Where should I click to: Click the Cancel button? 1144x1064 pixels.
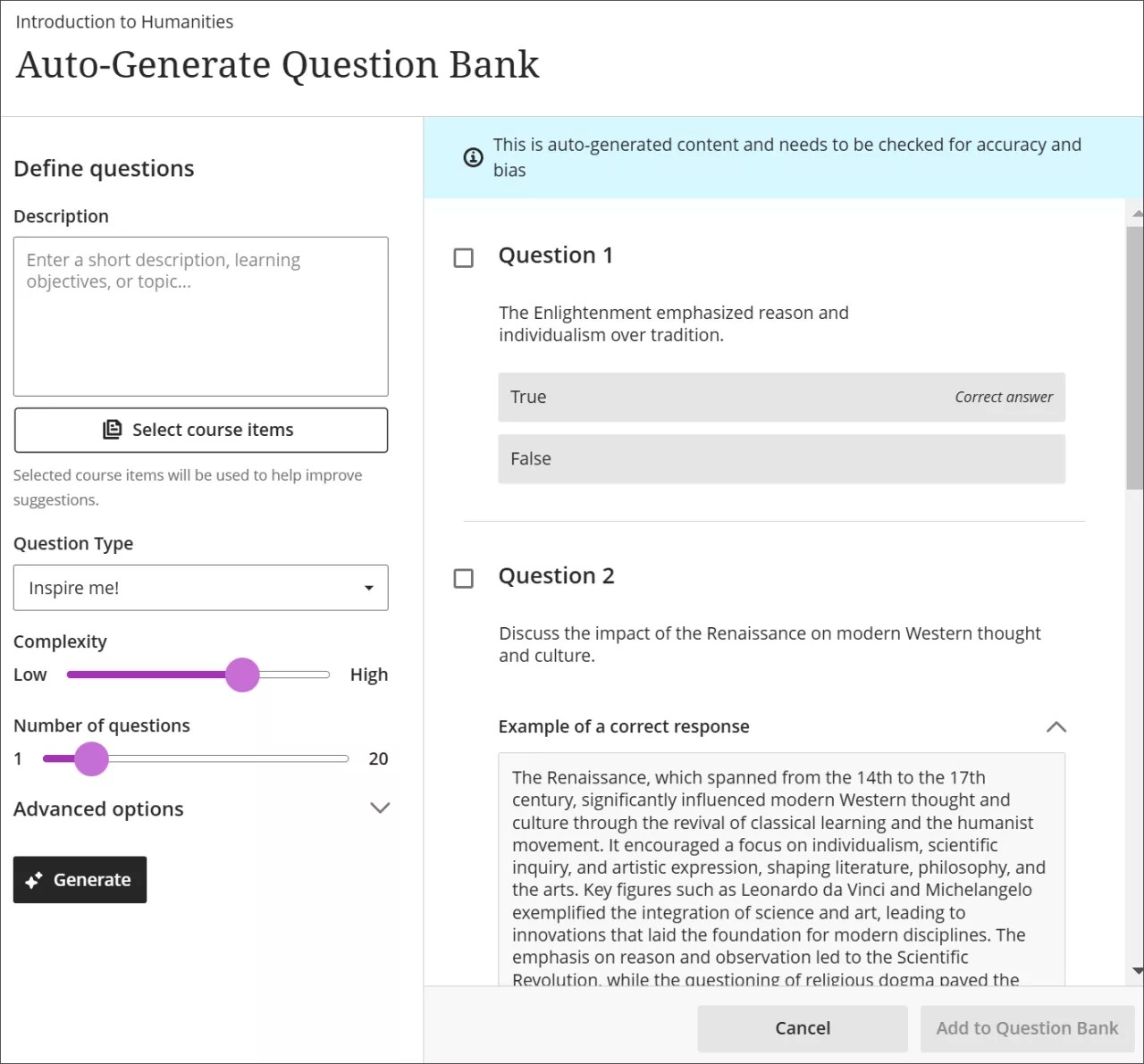point(802,1027)
